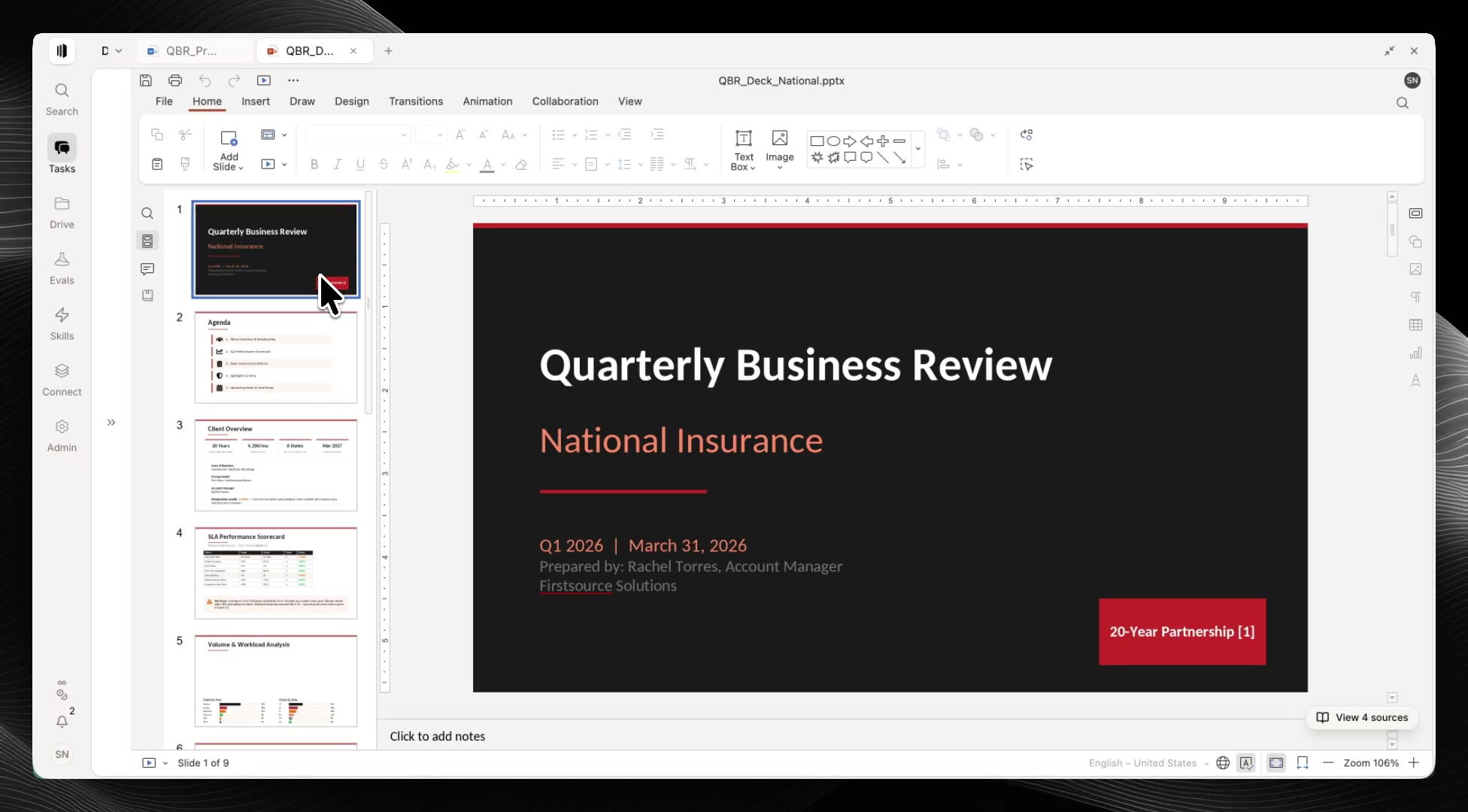The image size is (1468, 812).
Task: Select the ellipse shape
Action: (x=833, y=141)
